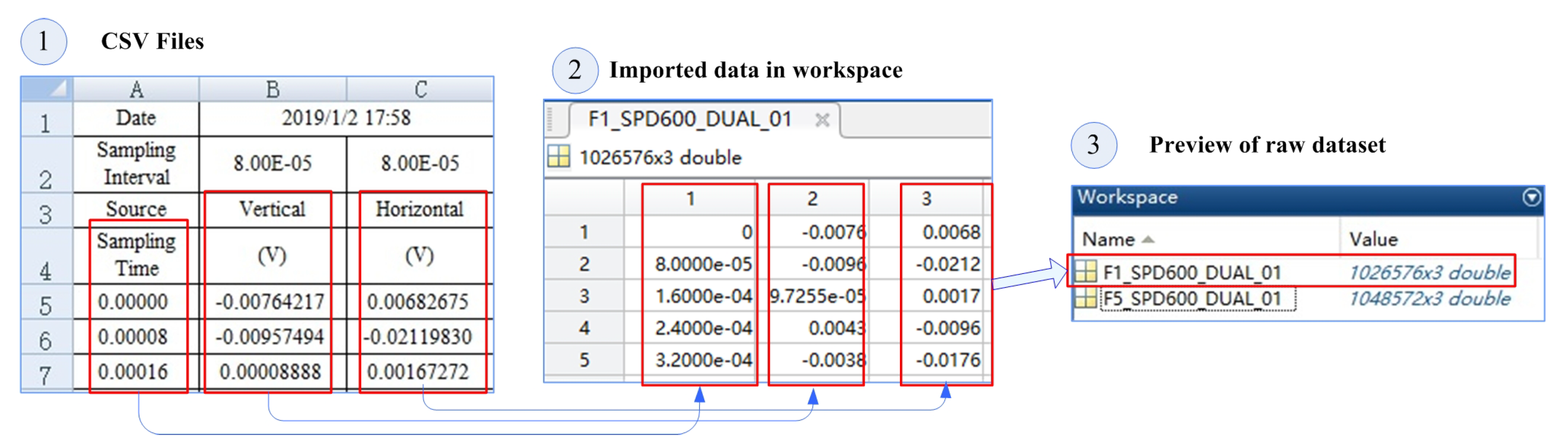Screen dimensions: 1568x445
Task: Click the cell containing 8.0000e-05
Action: (703, 264)
